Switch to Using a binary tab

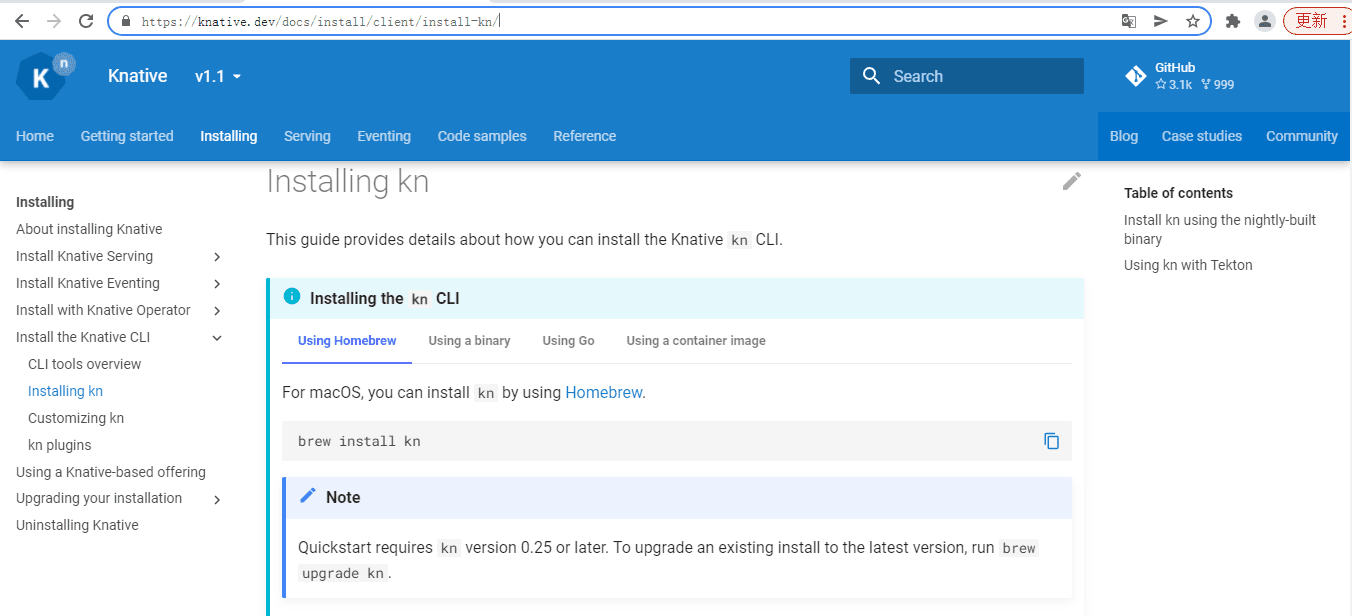click(x=469, y=341)
